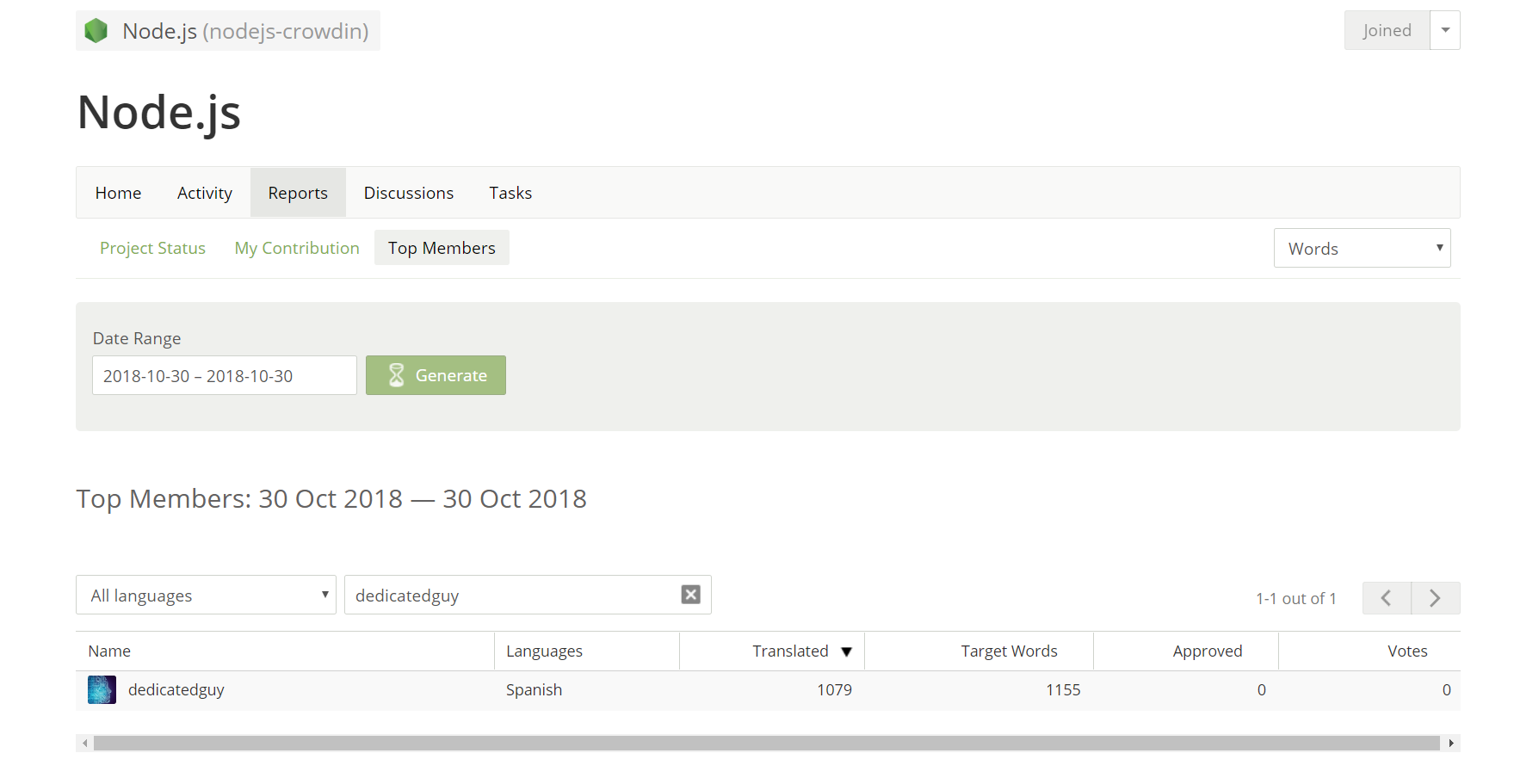View My Contribution report

(x=297, y=248)
